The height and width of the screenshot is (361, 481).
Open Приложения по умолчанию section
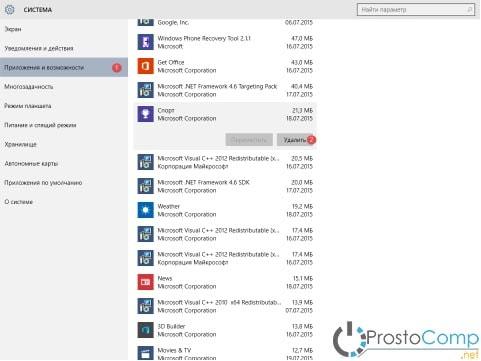click(x=64, y=183)
